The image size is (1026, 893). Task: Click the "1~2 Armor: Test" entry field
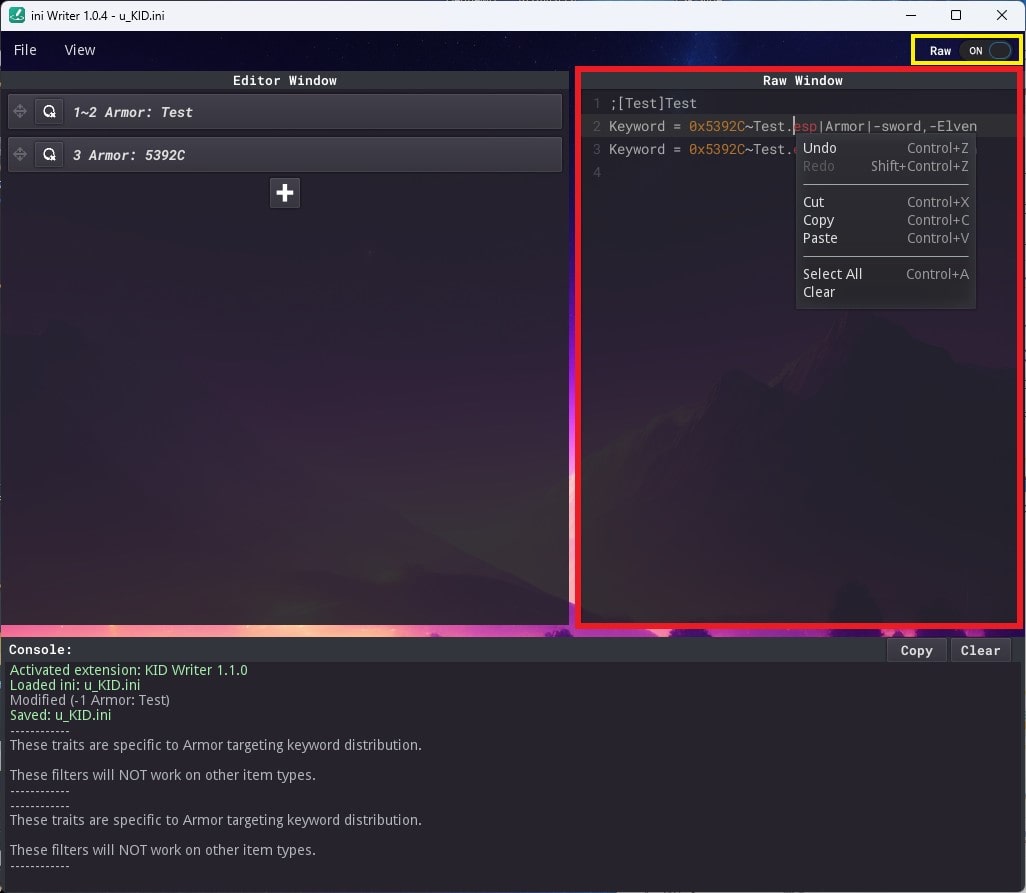300,111
